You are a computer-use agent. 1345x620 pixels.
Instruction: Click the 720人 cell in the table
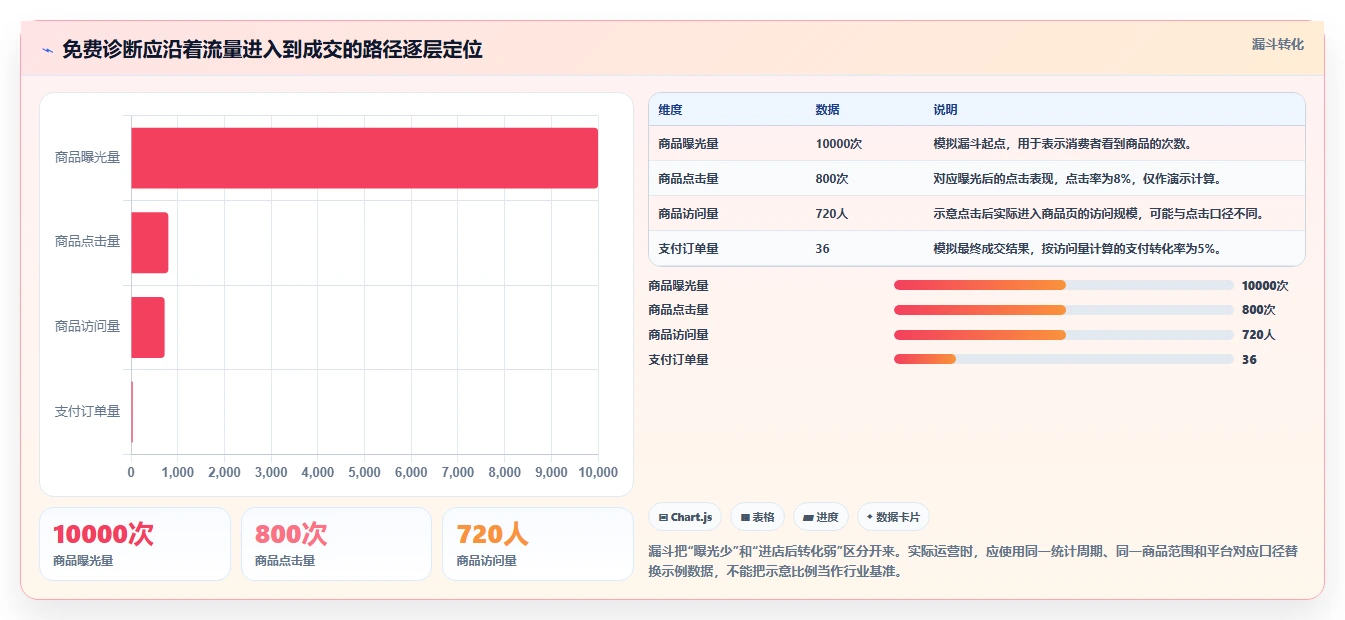coord(831,214)
